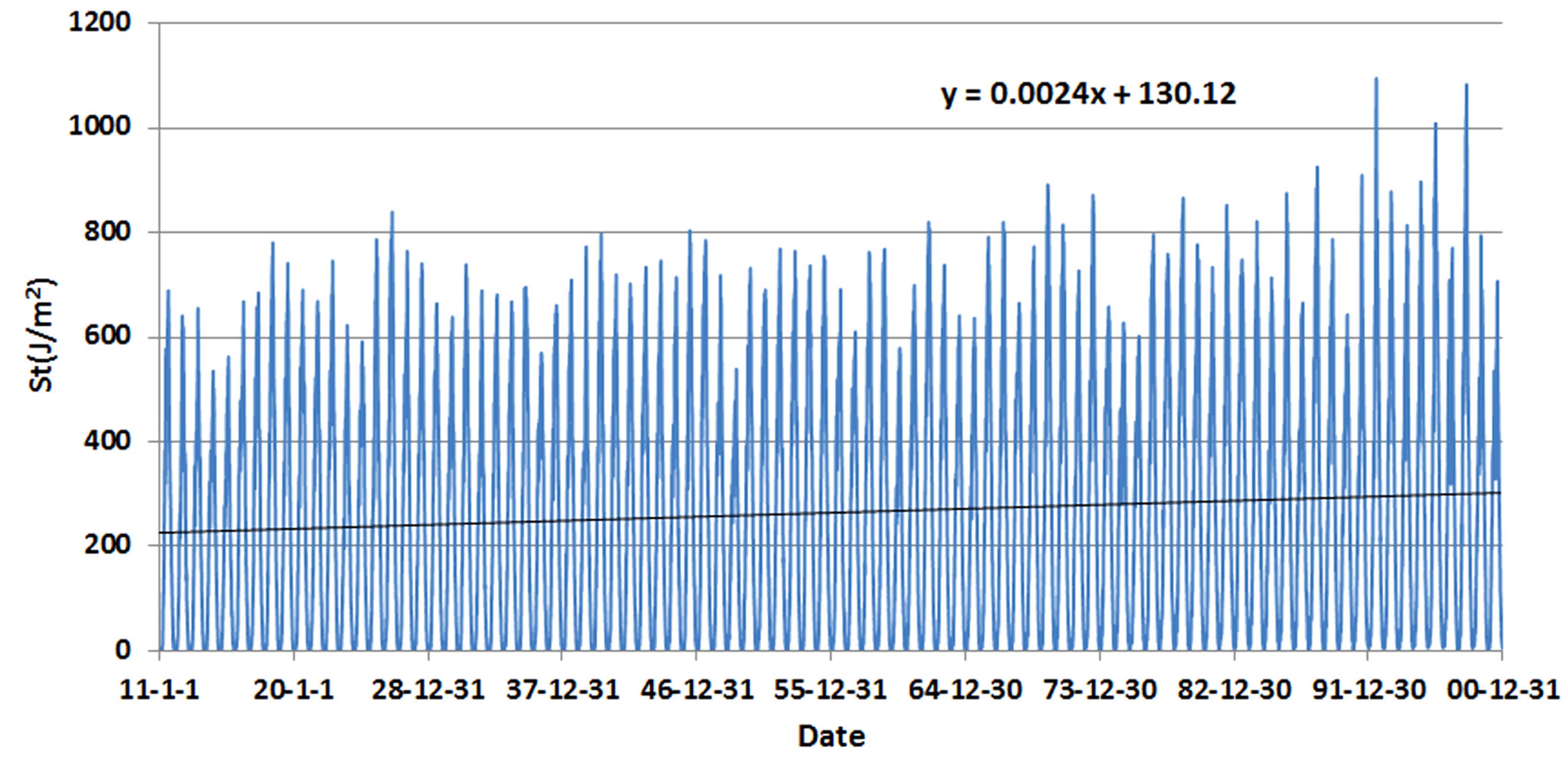This screenshot has width=1568, height=759.
Task: Click the 37-12-31 date label
Action: [x=563, y=690]
